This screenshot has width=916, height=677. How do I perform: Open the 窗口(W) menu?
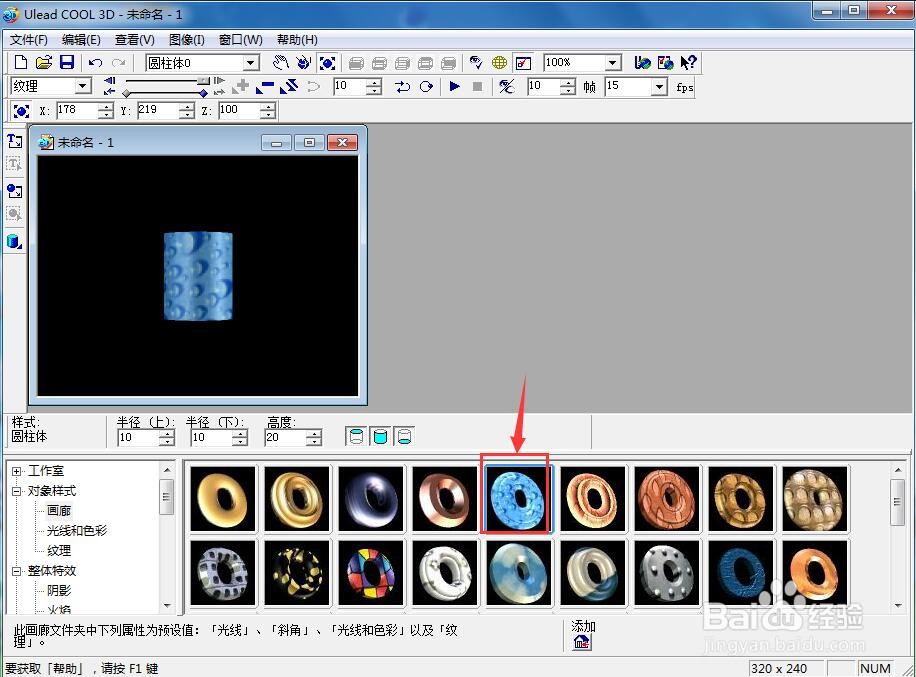(x=241, y=40)
